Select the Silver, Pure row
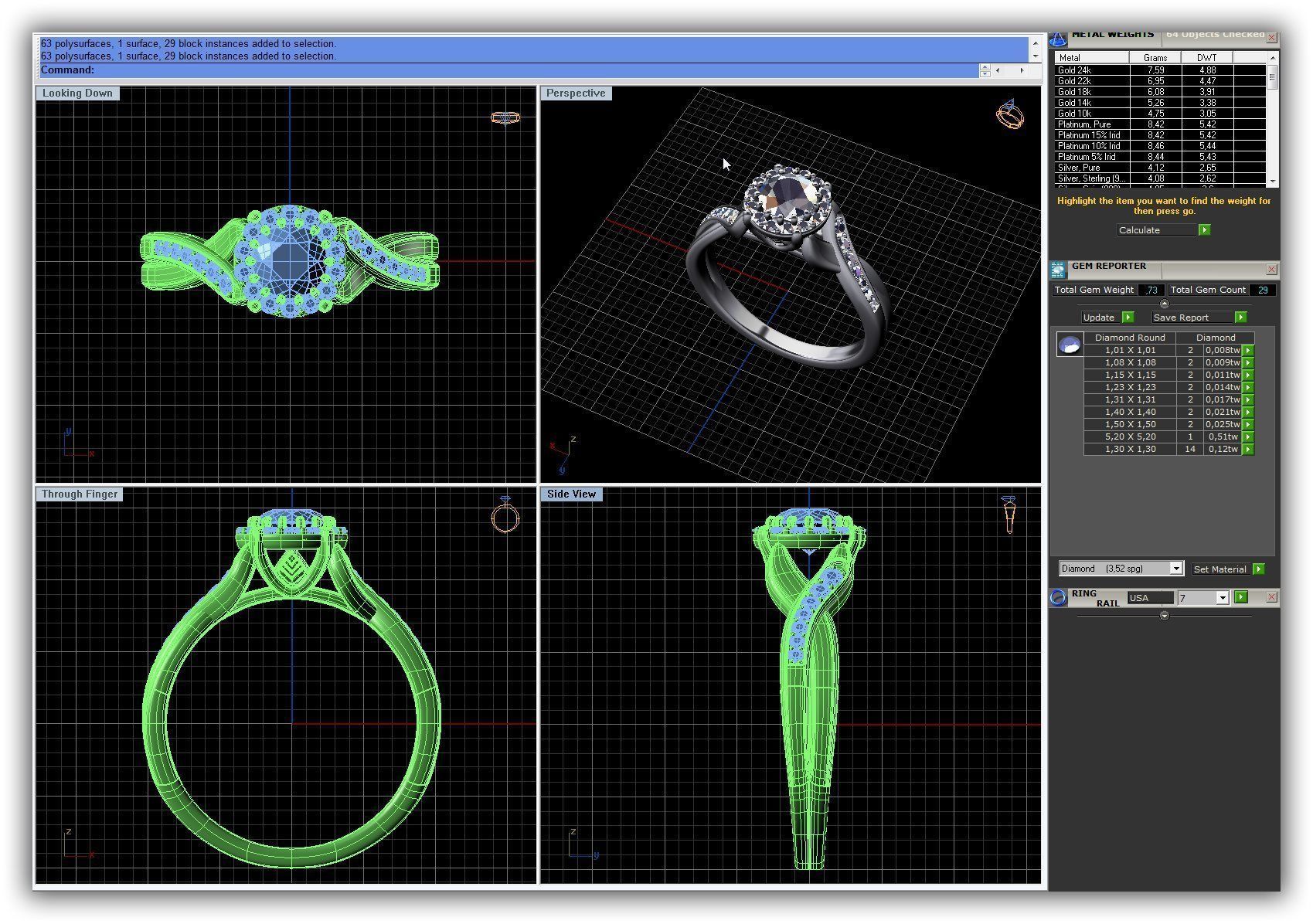 pyautogui.click(x=1160, y=168)
